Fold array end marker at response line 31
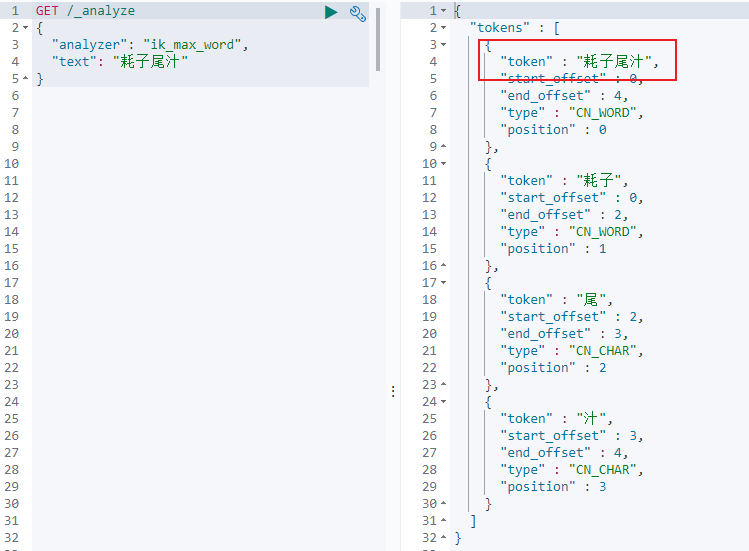This screenshot has width=749, height=551. 443,520
